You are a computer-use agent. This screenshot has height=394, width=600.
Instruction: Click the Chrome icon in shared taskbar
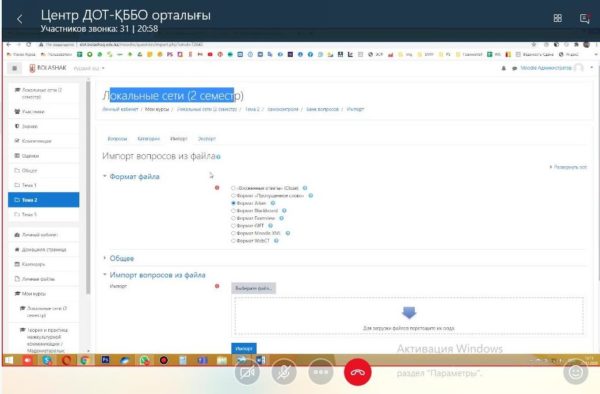(85, 360)
